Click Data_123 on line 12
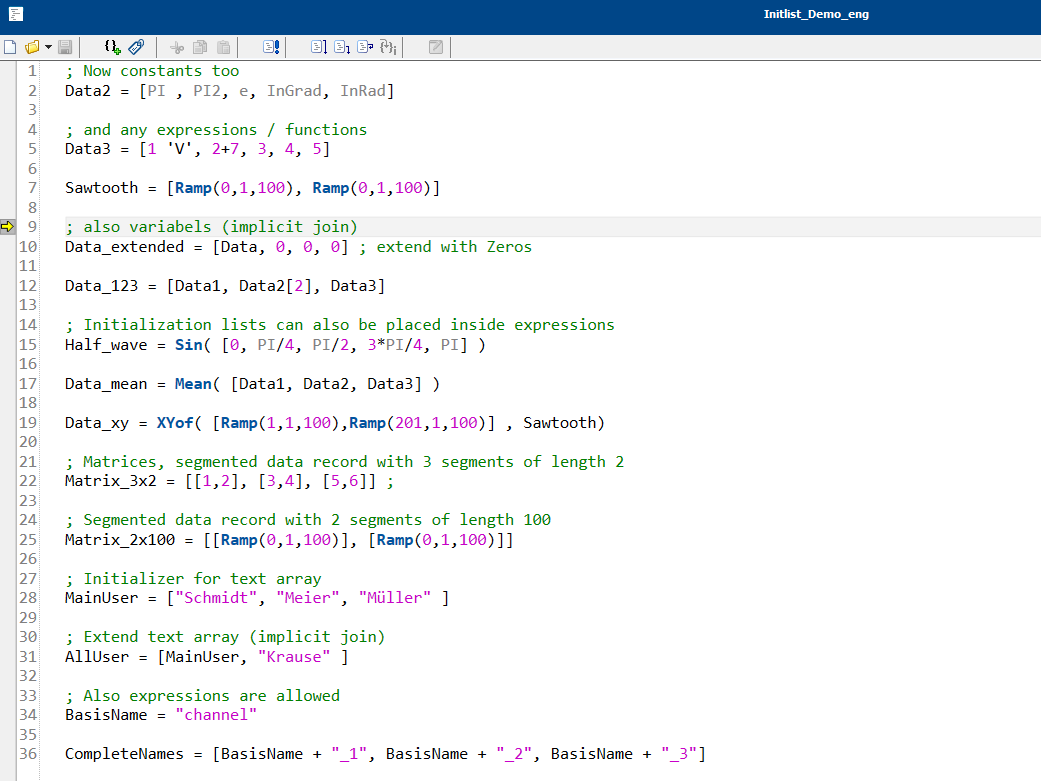This screenshot has height=781, width=1041. pos(102,286)
